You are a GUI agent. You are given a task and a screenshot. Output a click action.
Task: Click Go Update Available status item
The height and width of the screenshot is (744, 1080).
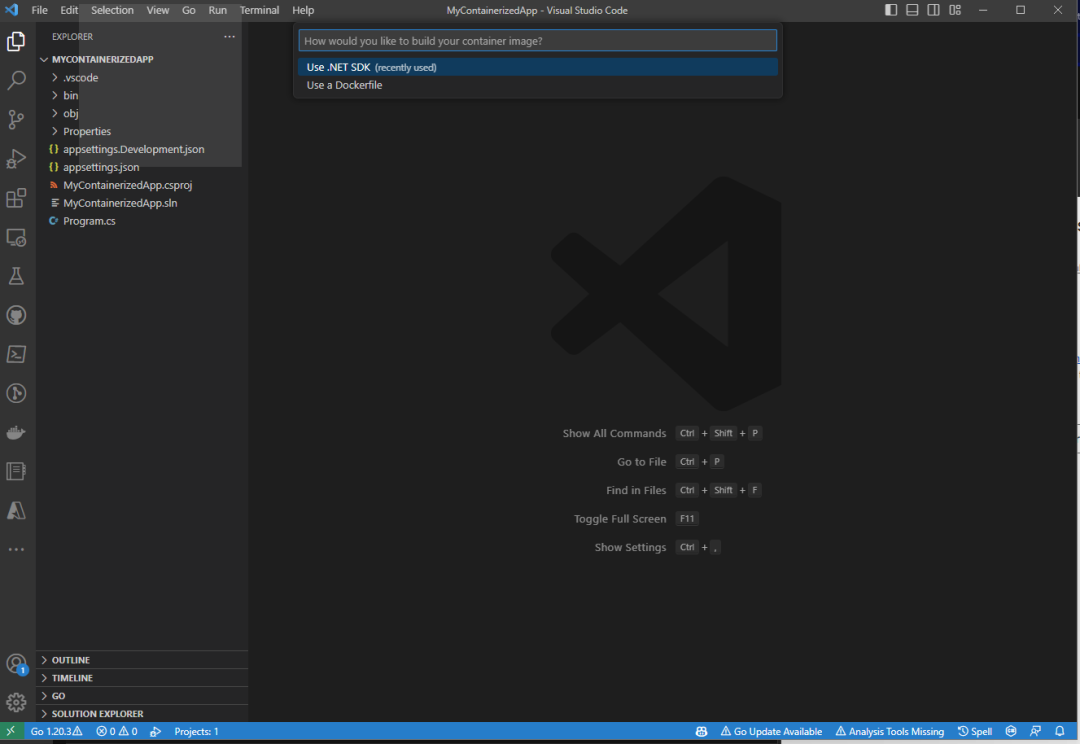tap(771, 732)
